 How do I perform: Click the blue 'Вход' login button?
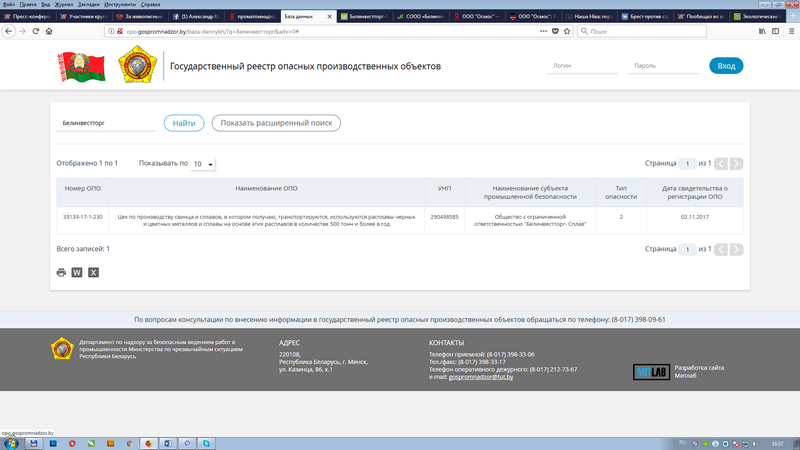pyautogui.click(x=726, y=66)
